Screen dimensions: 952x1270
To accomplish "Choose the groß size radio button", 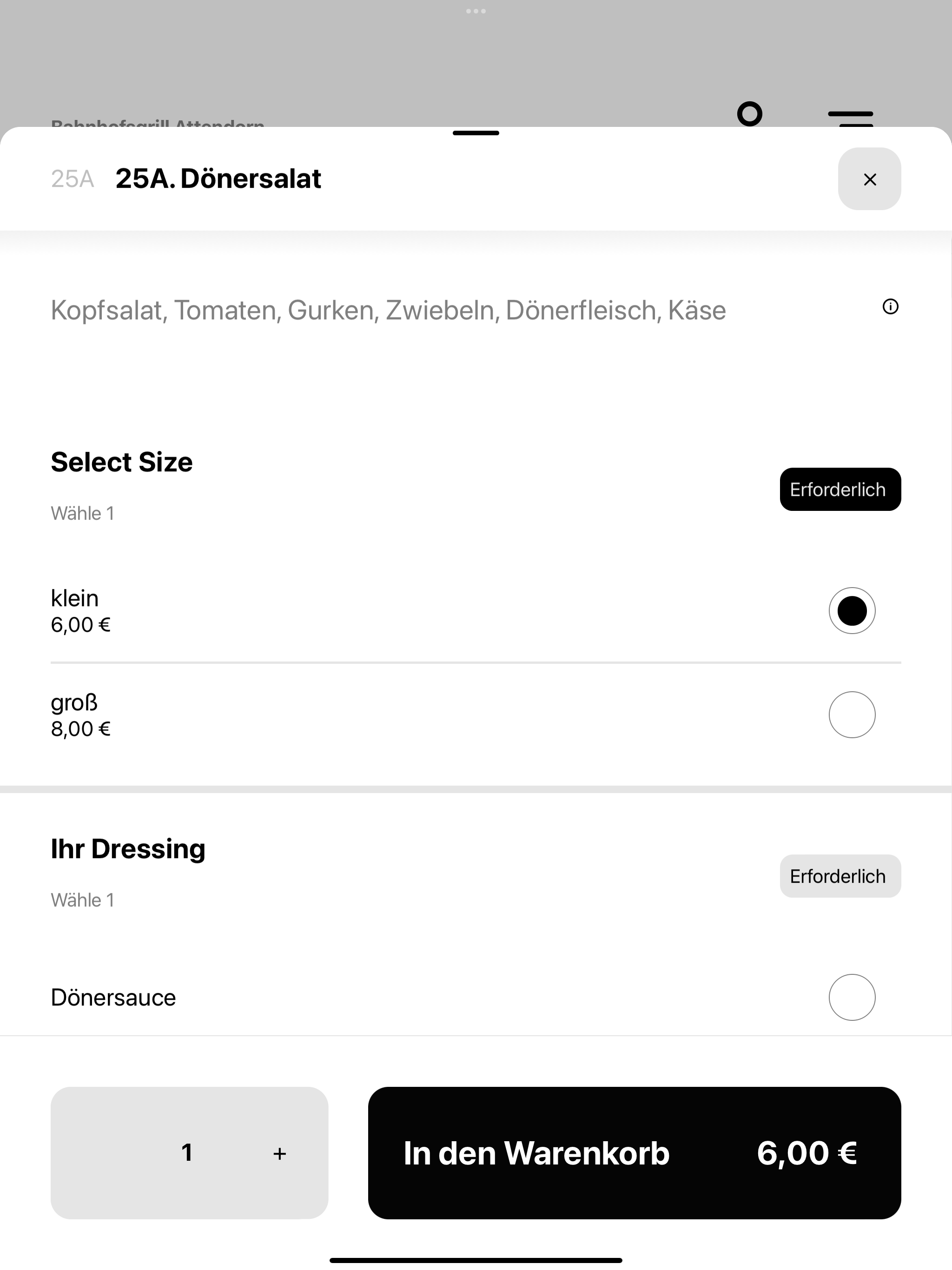I will point(852,714).
